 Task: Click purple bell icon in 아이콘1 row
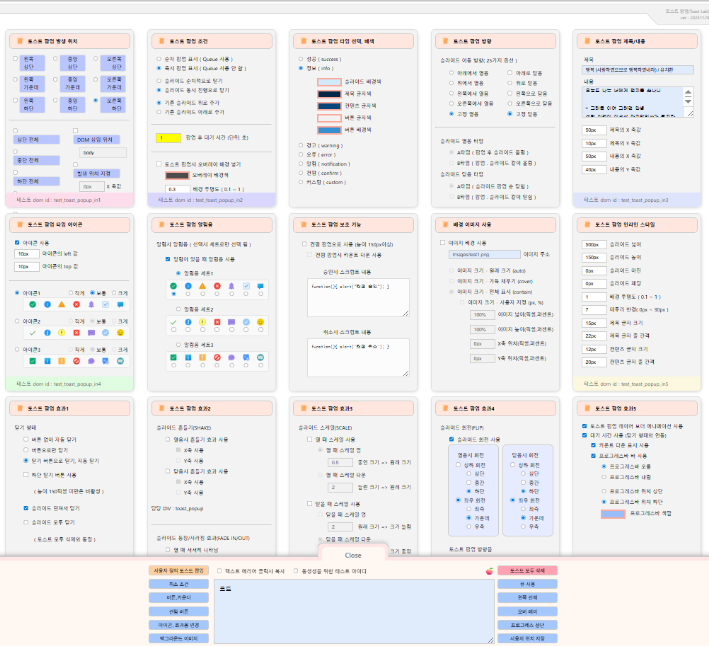[90, 305]
